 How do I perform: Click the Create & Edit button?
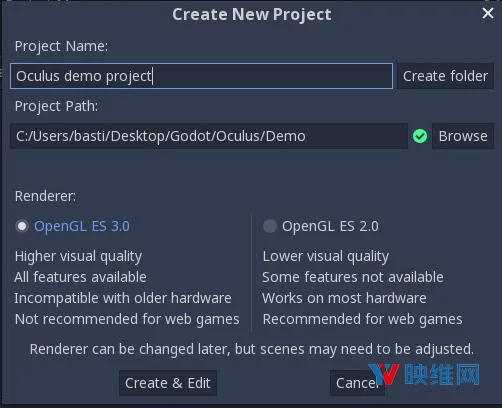pyautogui.click(x=168, y=383)
